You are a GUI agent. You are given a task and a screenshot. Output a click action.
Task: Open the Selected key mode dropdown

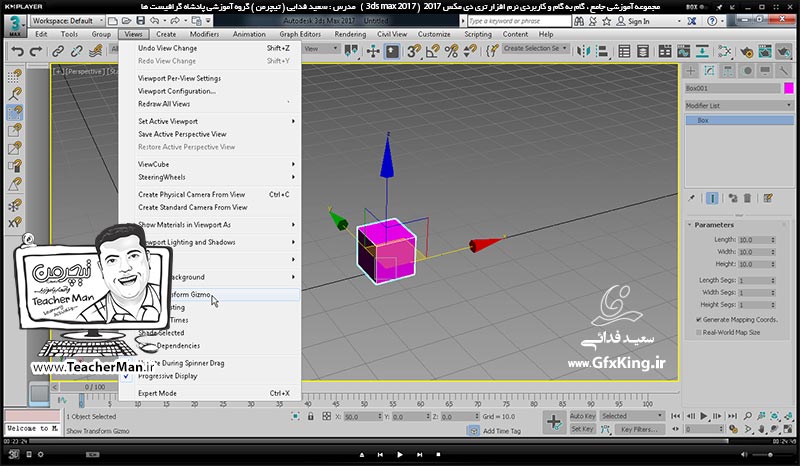pos(632,416)
